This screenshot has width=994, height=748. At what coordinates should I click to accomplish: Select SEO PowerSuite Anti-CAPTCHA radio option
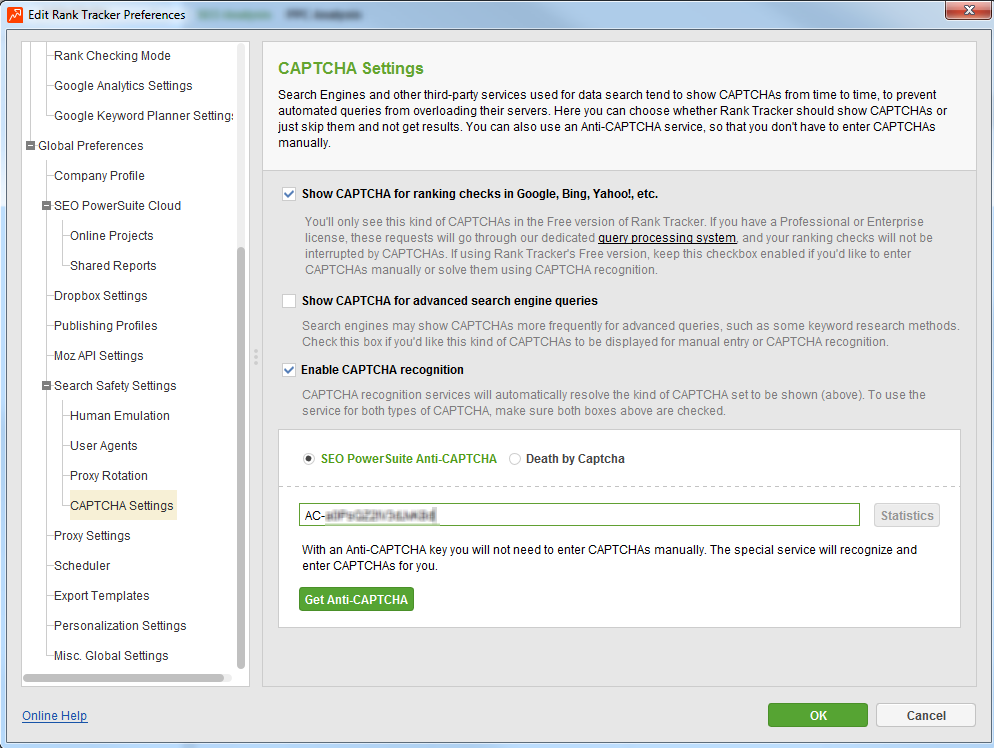[x=309, y=459]
